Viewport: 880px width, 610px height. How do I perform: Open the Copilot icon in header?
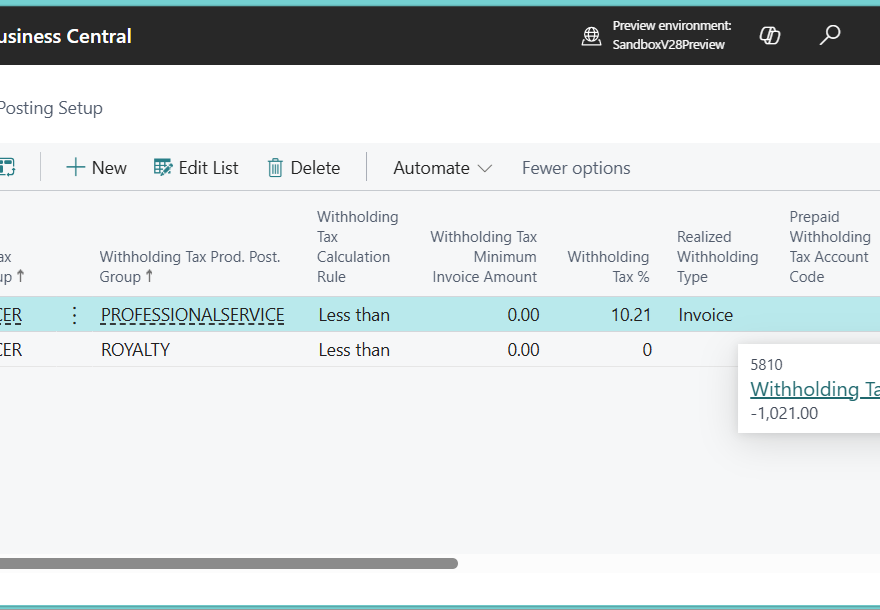coord(770,36)
